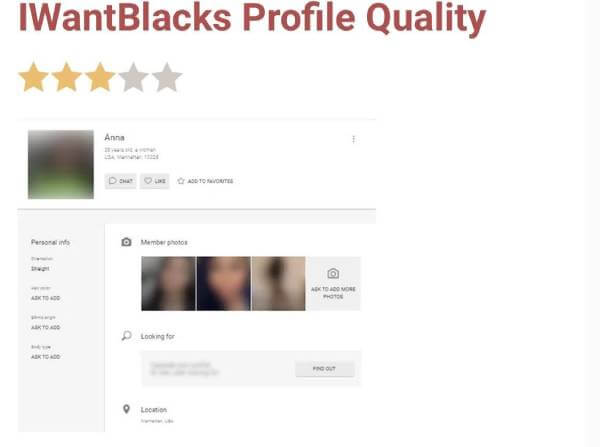The width and height of the screenshot is (600, 447).
Task: Click Ask to Add under ethnic origin
Action: (46, 328)
